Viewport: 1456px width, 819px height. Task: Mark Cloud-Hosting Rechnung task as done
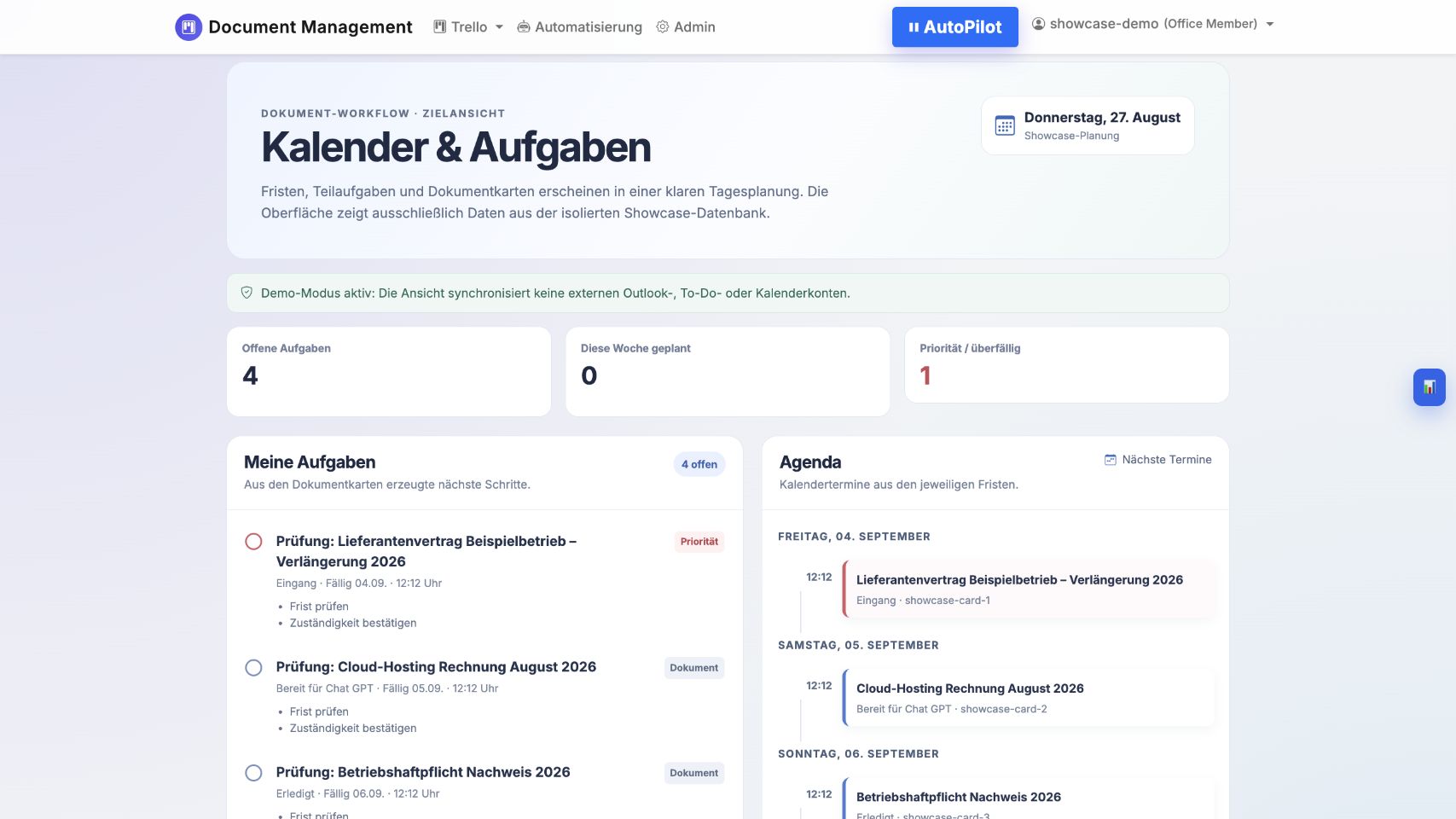coord(253,668)
